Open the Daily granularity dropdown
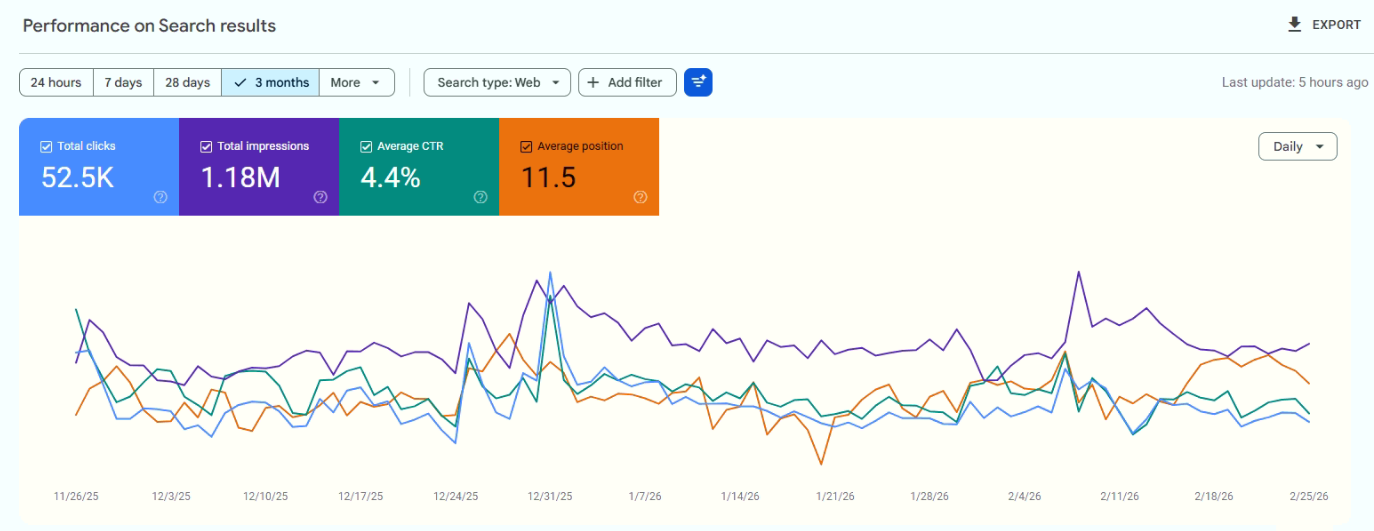 point(1297,147)
